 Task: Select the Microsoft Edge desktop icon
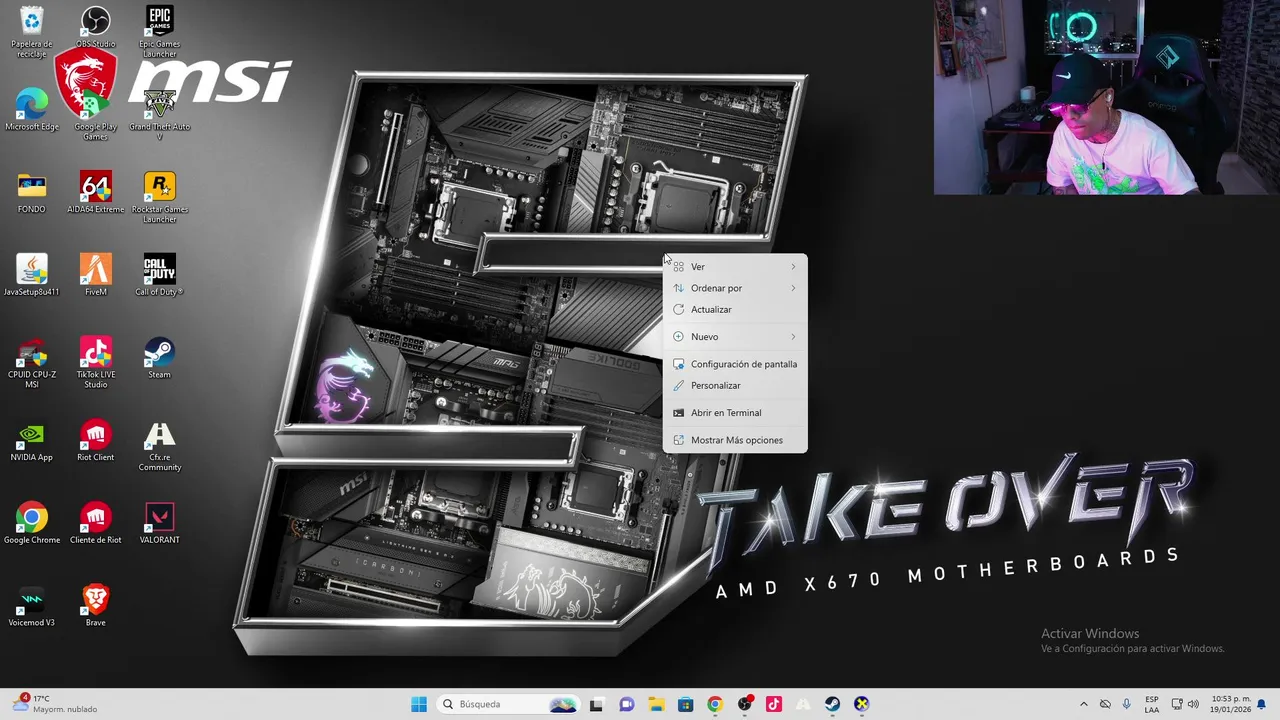[x=31, y=110]
